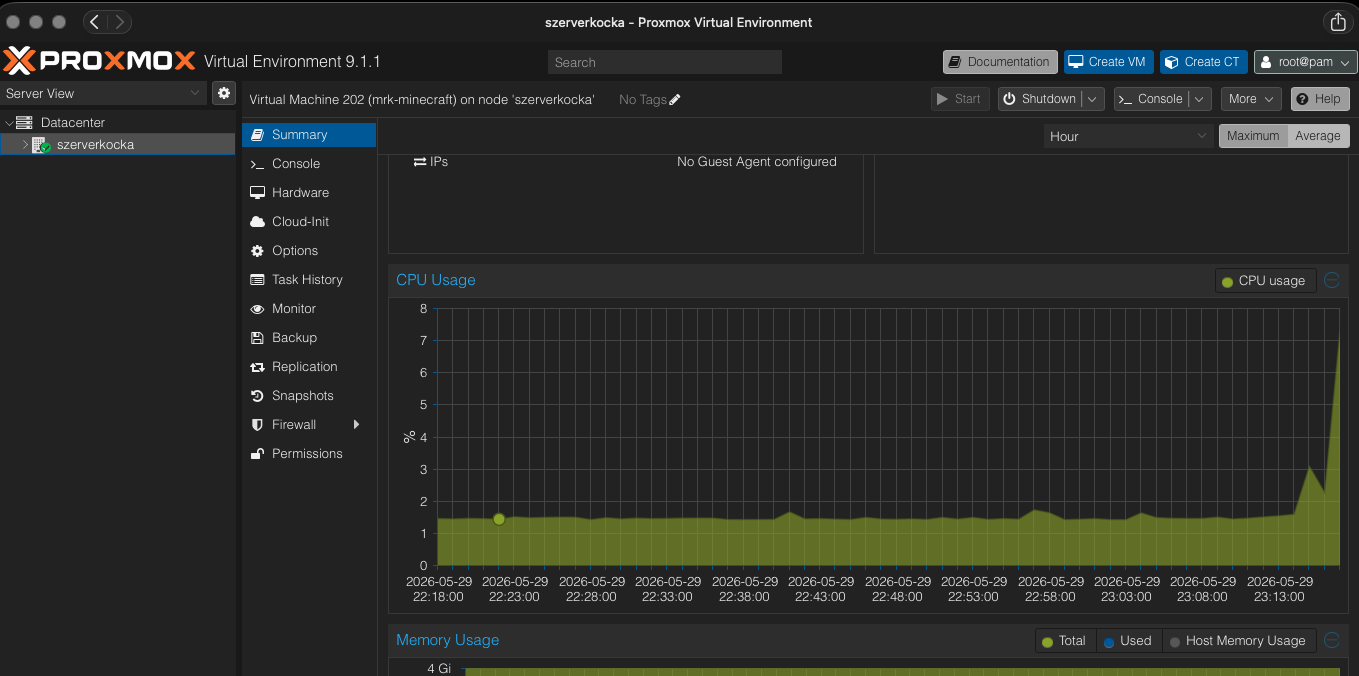Open the Summary tab
Viewport: 1359px width, 676px height.
[x=309, y=135]
